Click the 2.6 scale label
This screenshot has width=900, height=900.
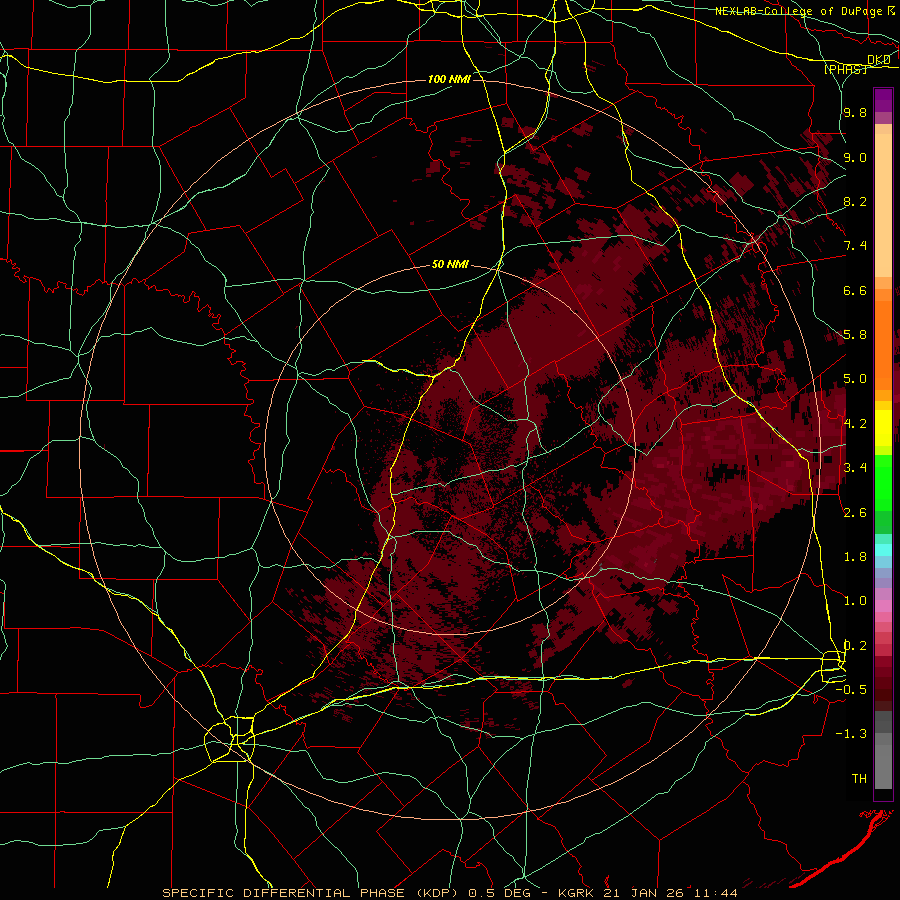point(855,513)
